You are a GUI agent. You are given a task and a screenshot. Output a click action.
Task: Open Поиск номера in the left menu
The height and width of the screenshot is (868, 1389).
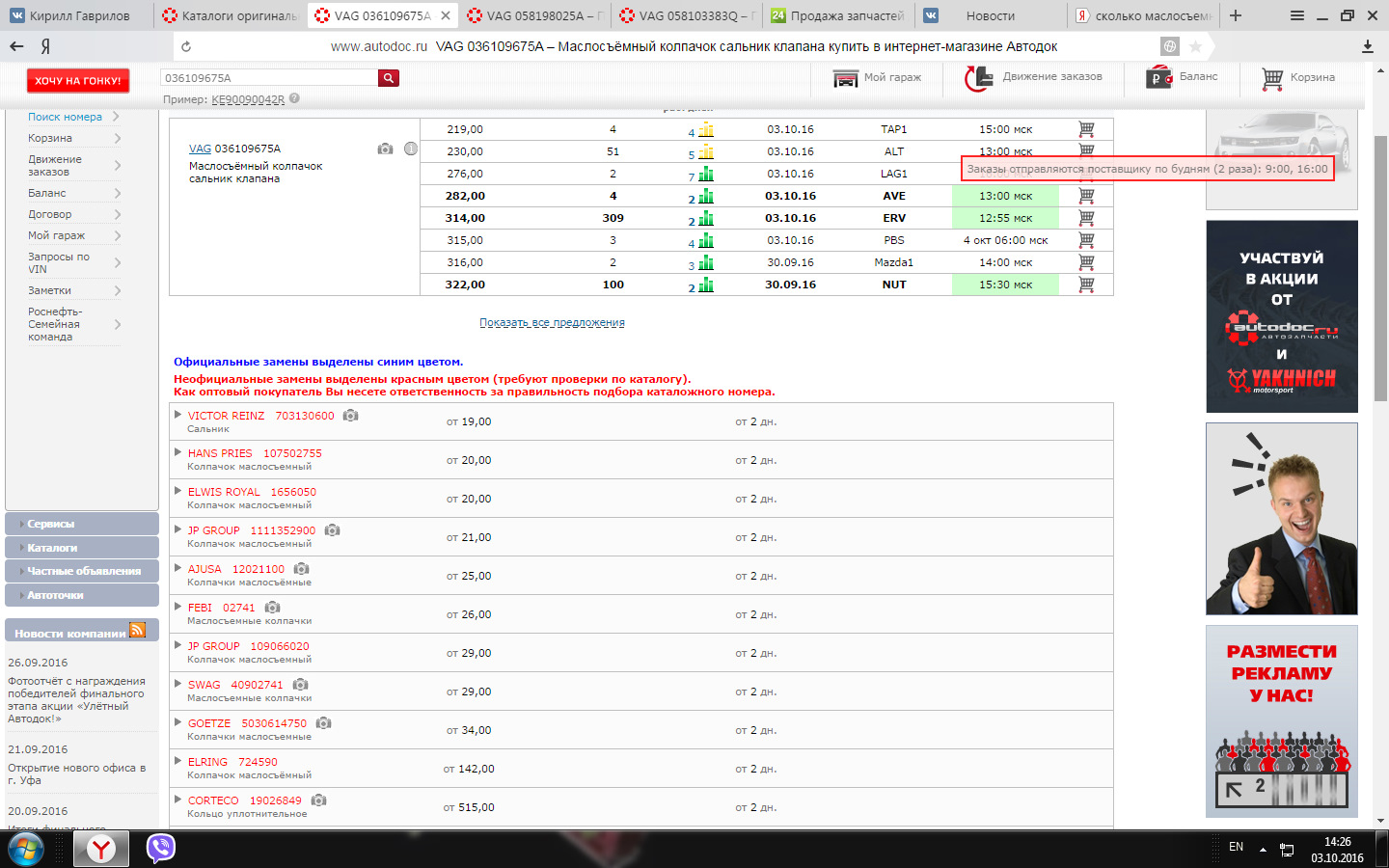pos(65,117)
